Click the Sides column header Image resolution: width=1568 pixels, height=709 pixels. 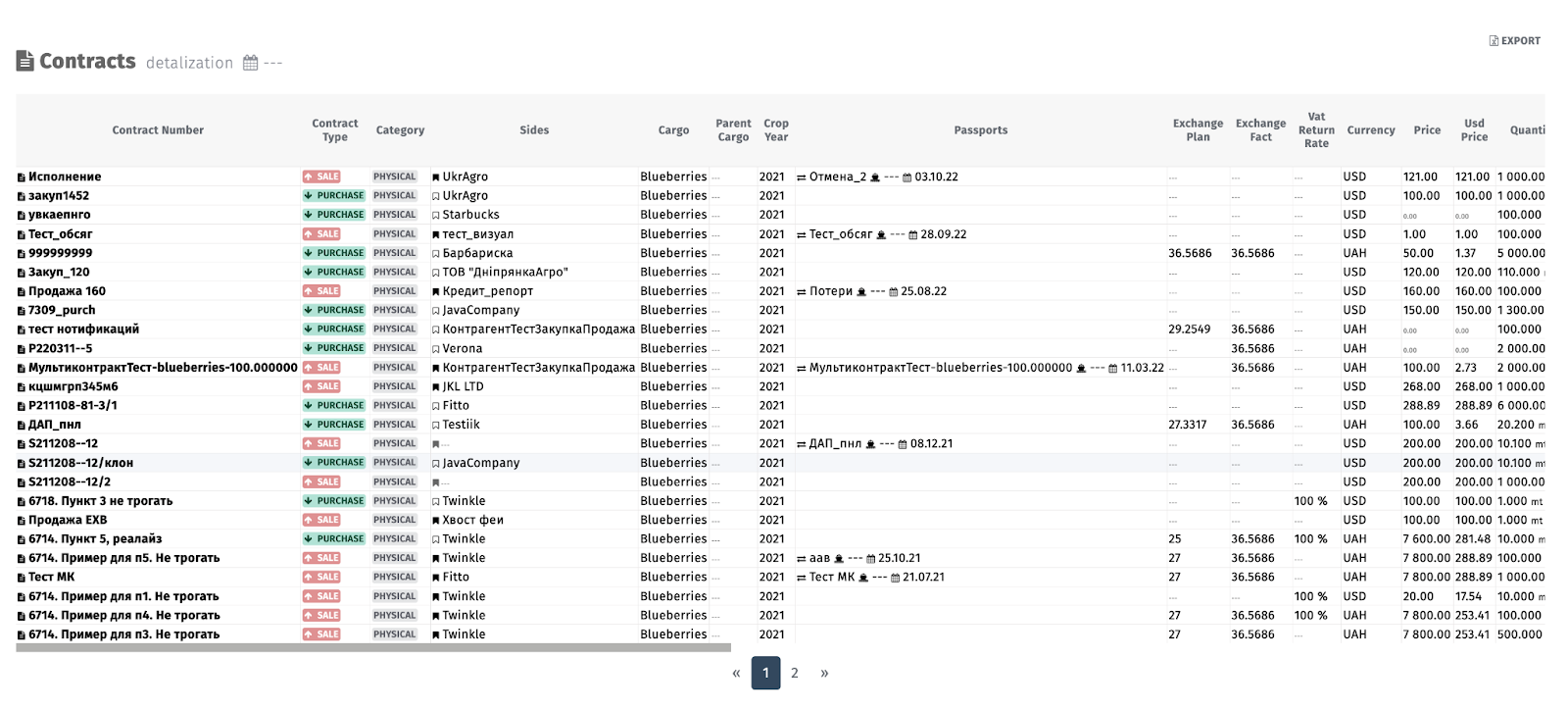(x=534, y=130)
